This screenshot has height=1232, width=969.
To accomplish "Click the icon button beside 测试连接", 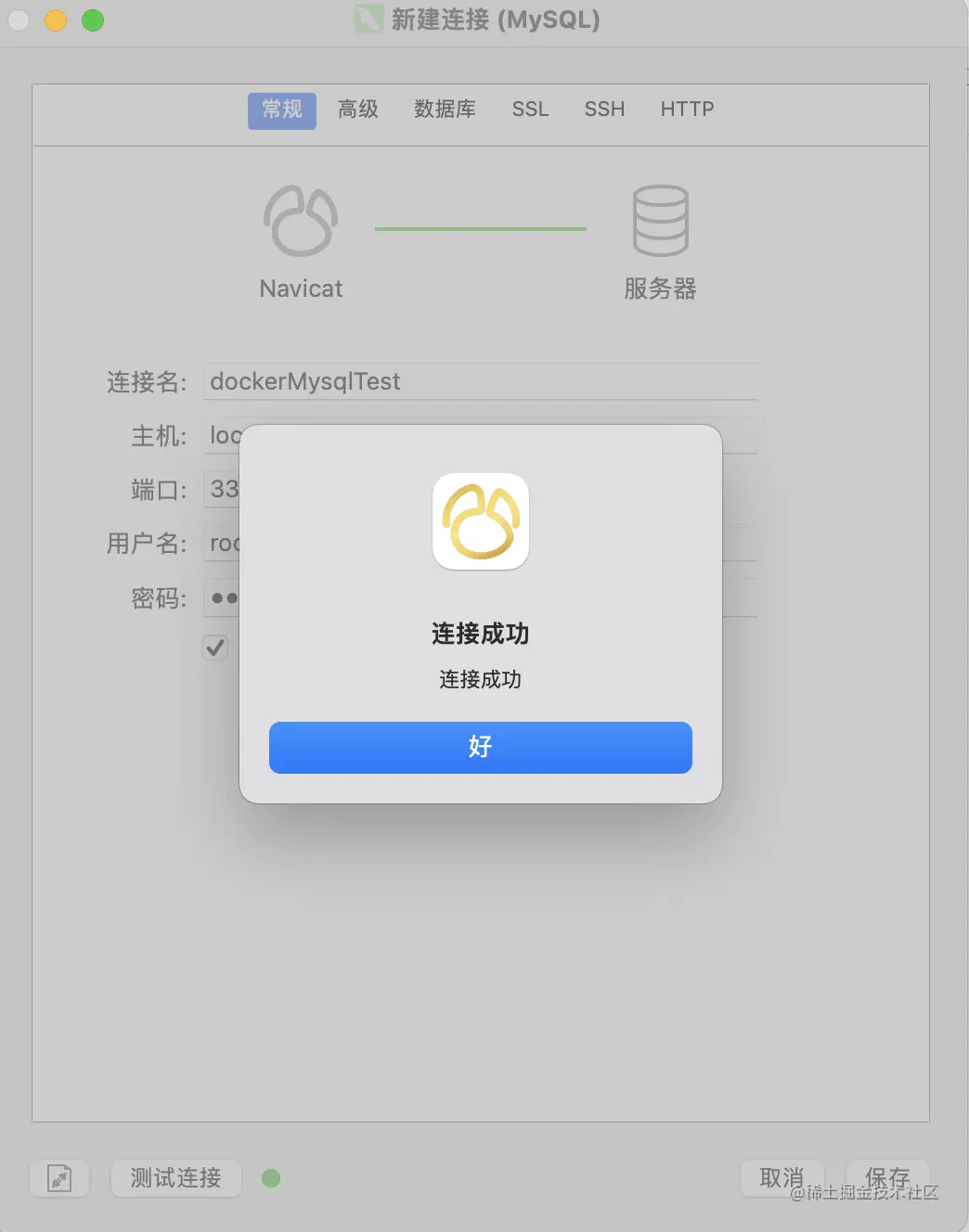I will tap(59, 1178).
